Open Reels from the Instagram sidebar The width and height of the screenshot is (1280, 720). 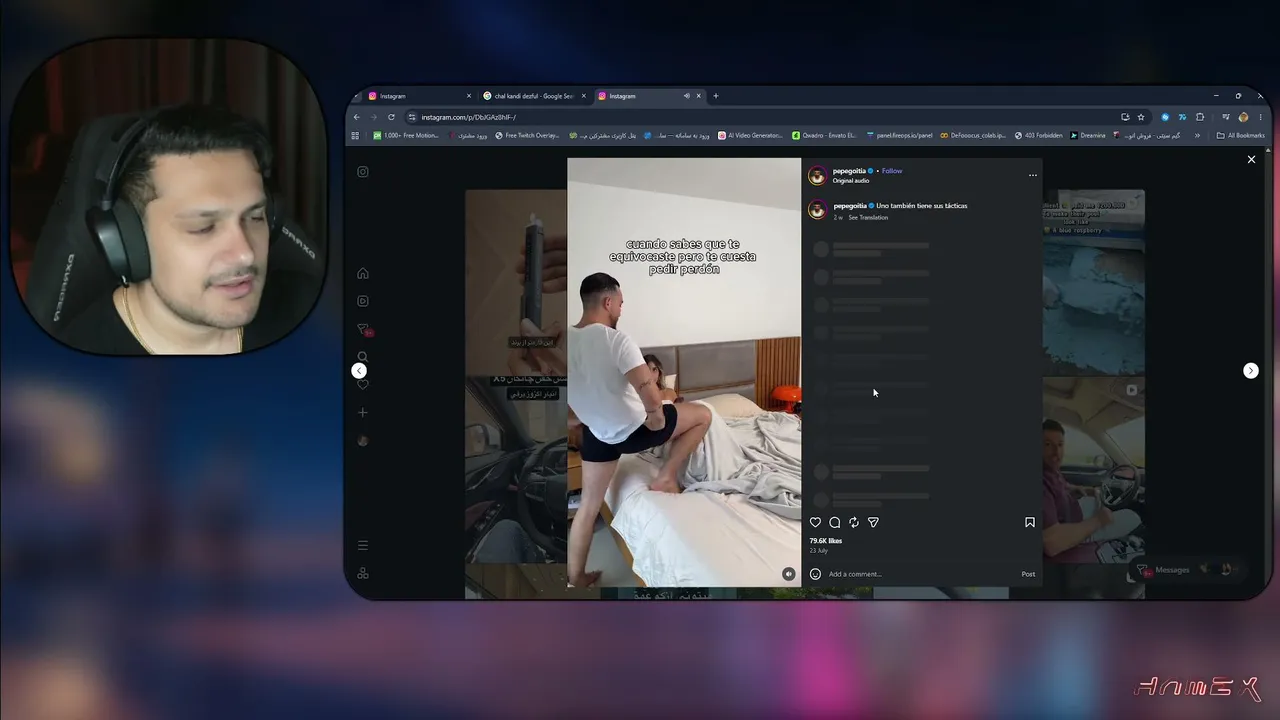coord(363,301)
